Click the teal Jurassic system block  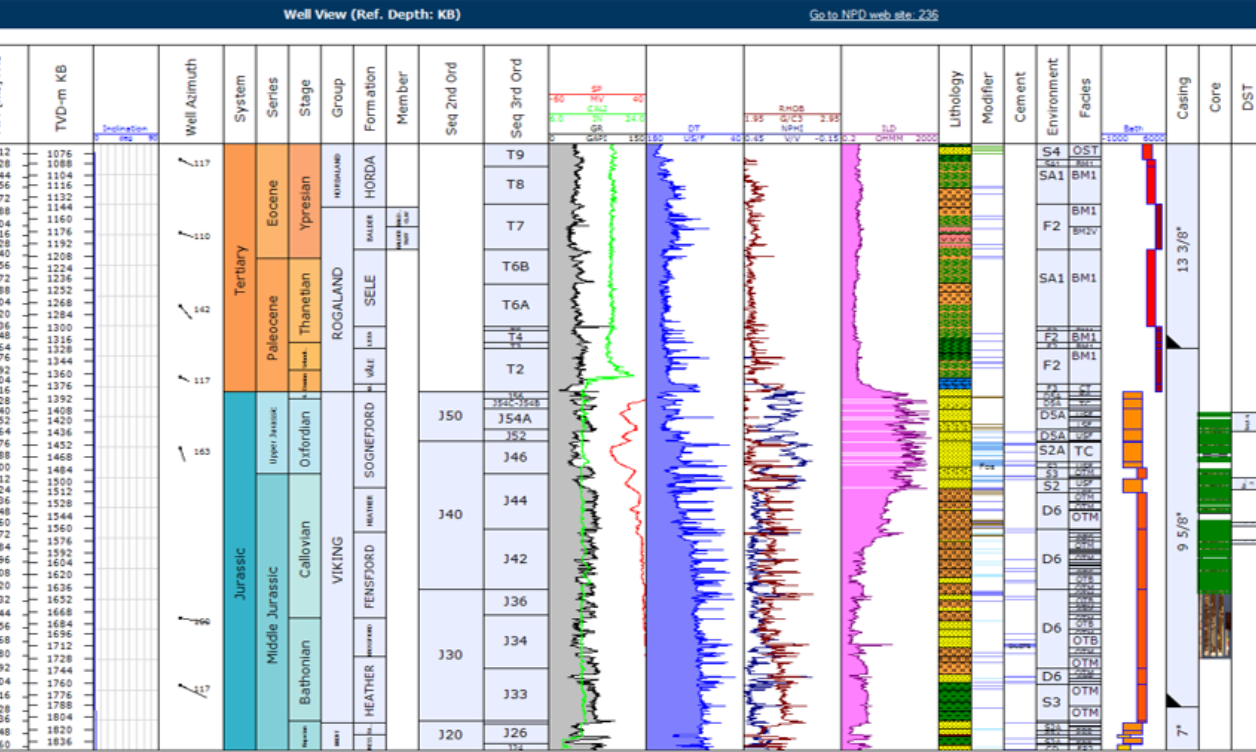pyautogui.click(x=239, y=570)
